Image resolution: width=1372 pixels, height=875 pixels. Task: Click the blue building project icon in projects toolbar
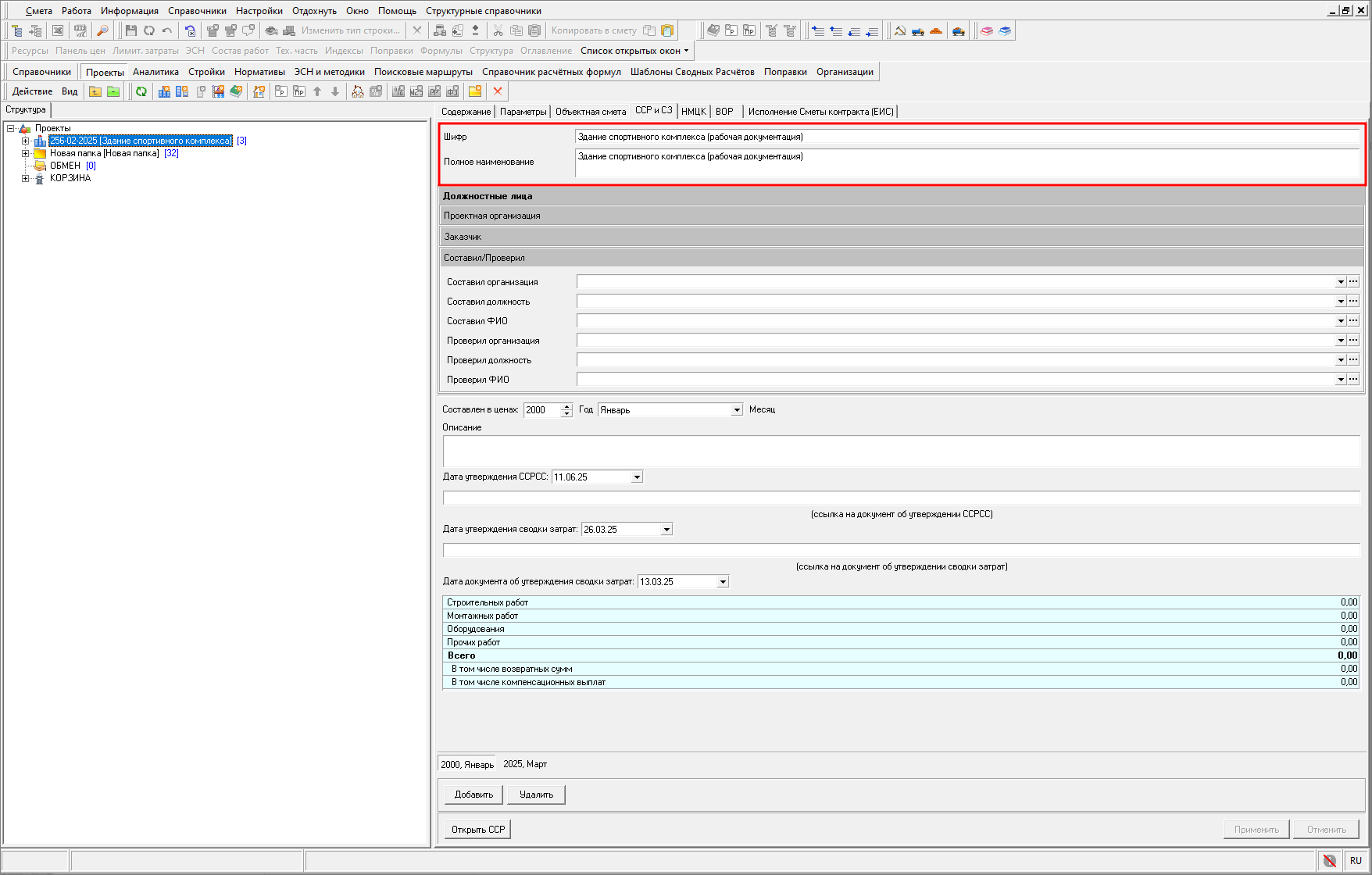pos(164,91)
